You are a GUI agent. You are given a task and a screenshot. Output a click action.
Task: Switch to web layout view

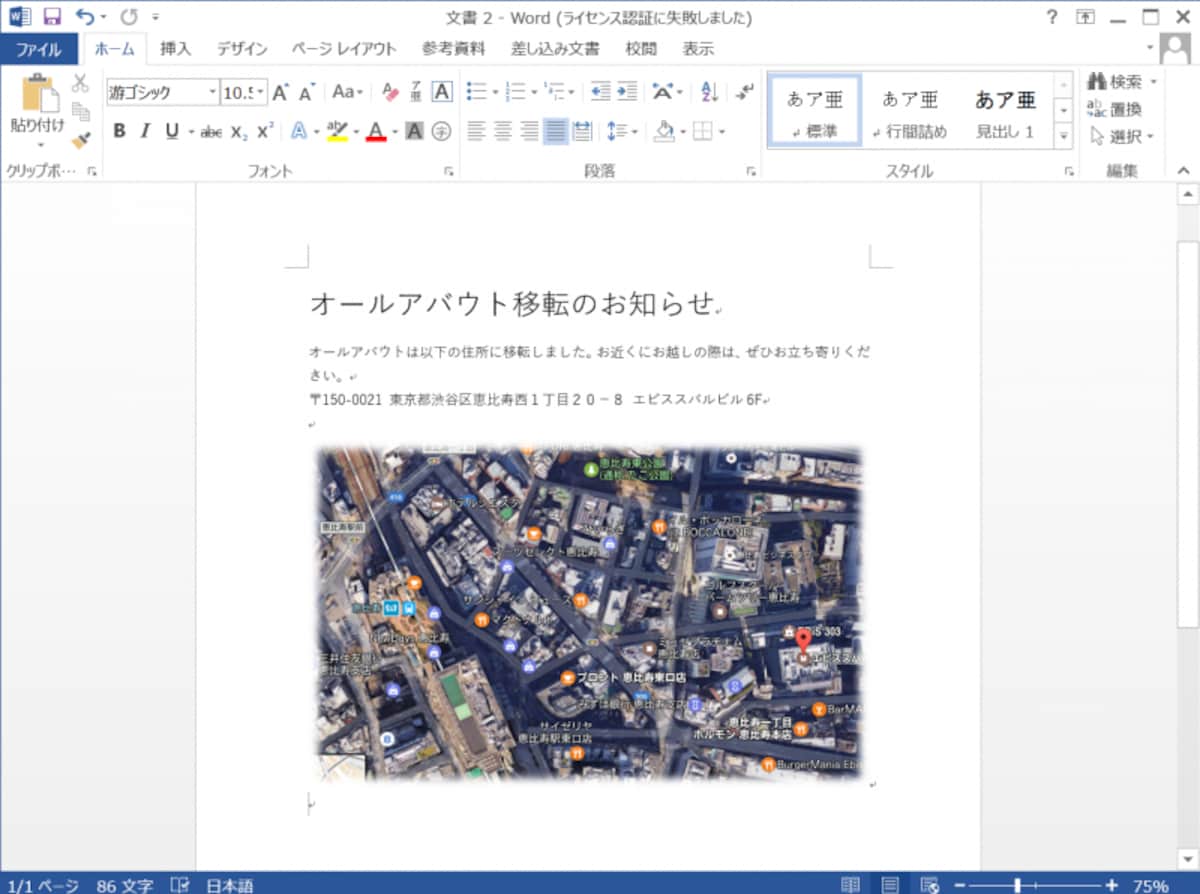click(930, 885)
